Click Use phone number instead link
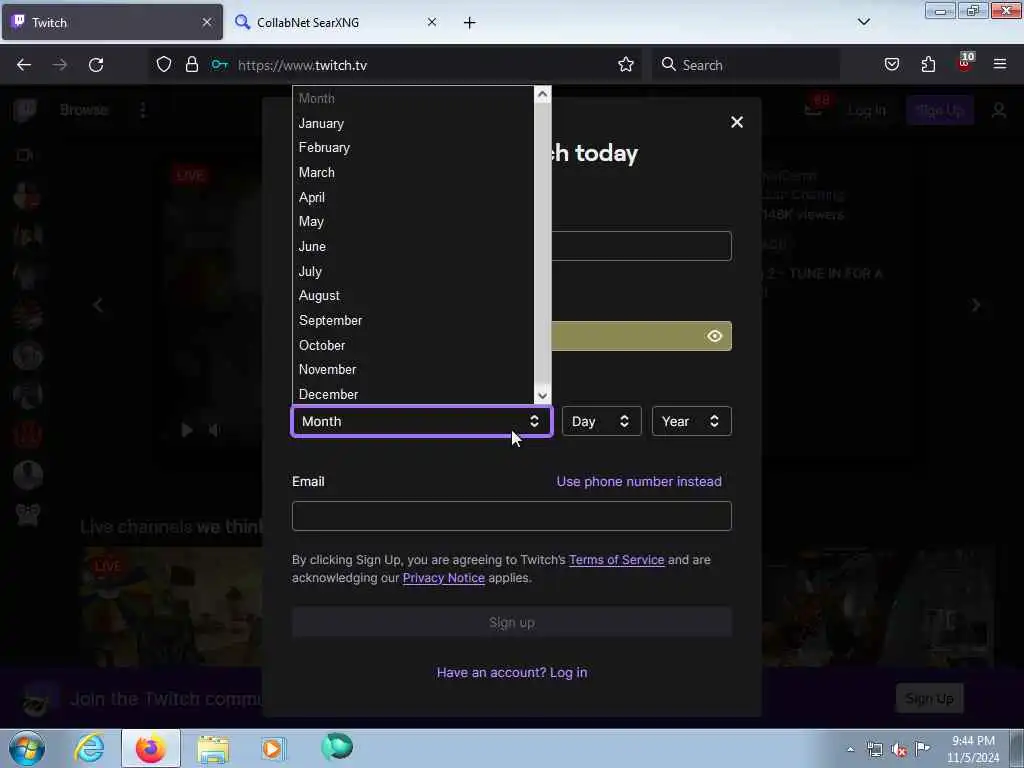 pyautogui.click(x=639, y=481)
